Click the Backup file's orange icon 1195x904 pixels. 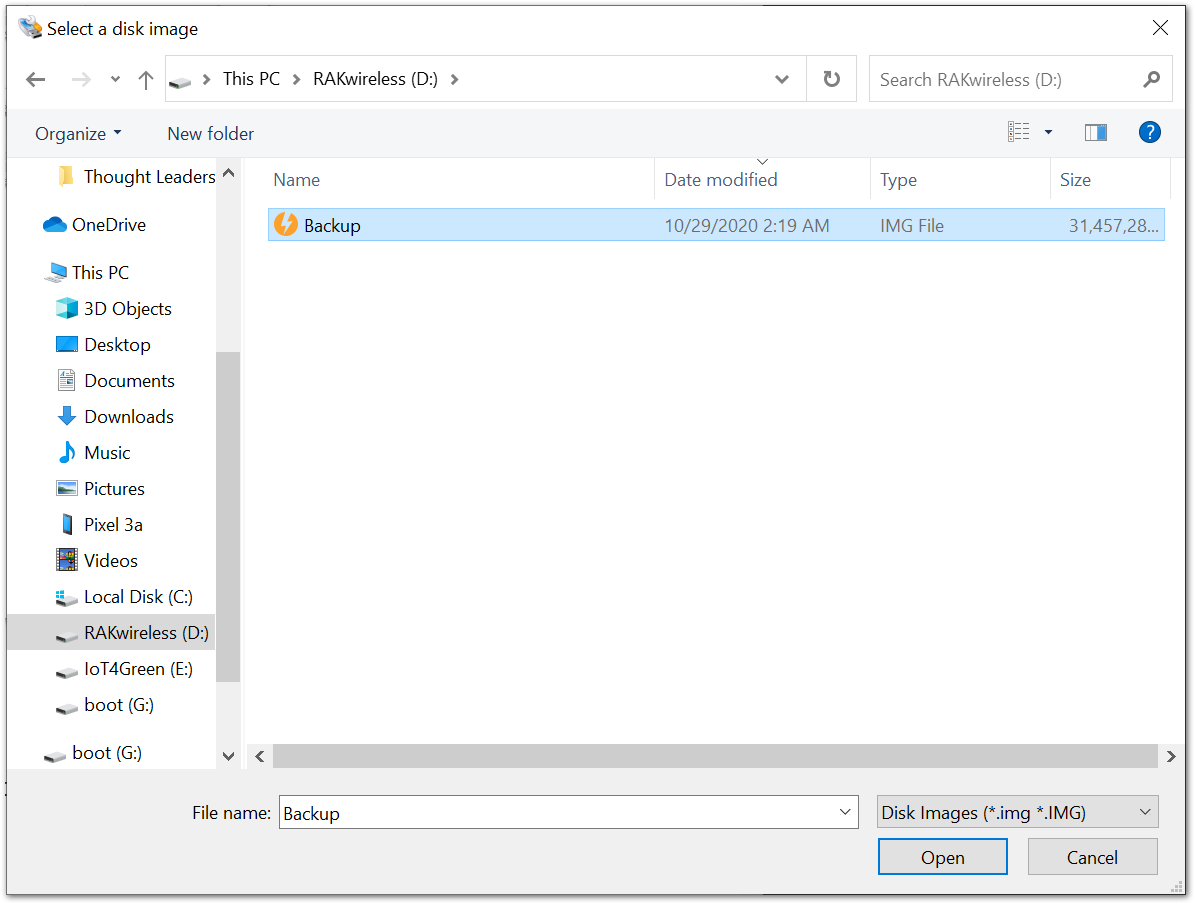286,224
